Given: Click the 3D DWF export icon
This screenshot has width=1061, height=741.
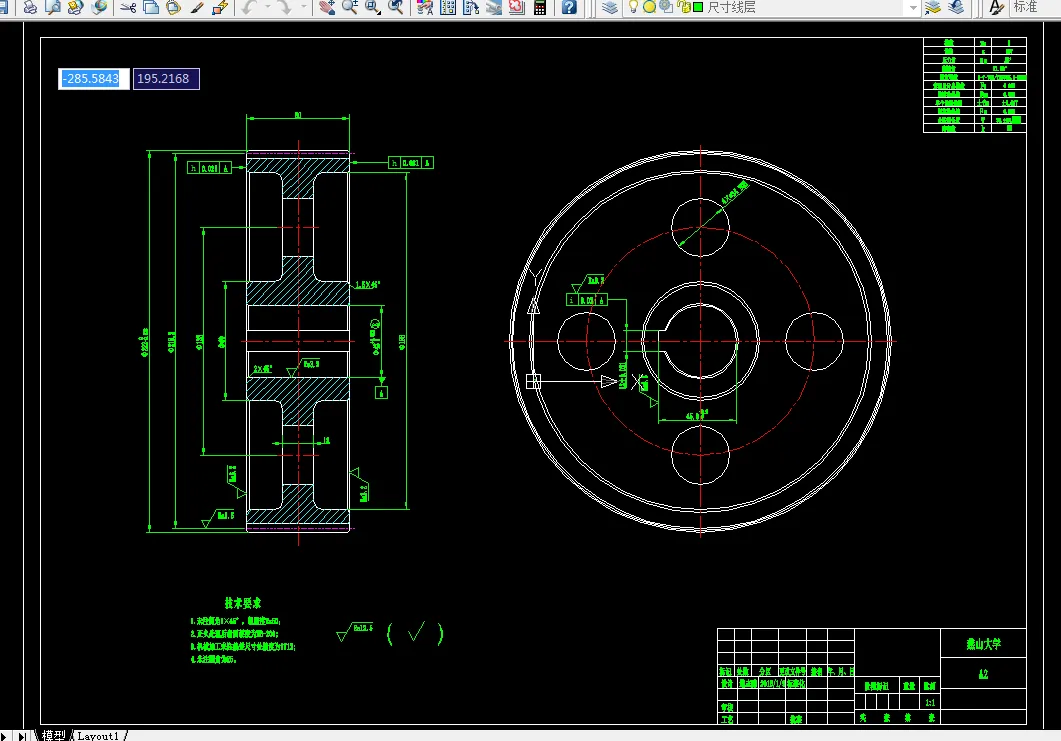Looking at the screenshot, I should click(99, 7).
